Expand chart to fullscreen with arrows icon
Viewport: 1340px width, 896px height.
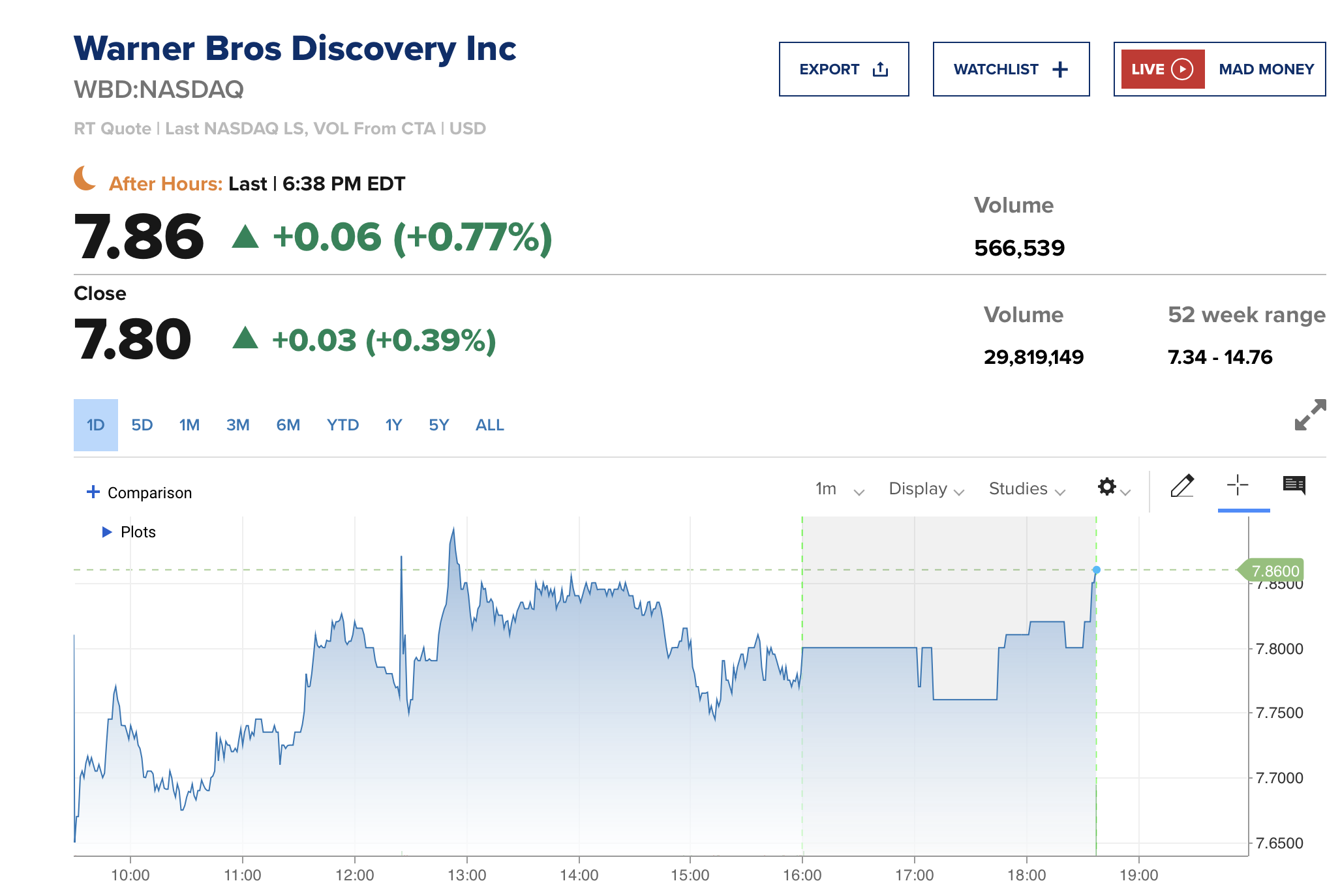coord(1310,415)
